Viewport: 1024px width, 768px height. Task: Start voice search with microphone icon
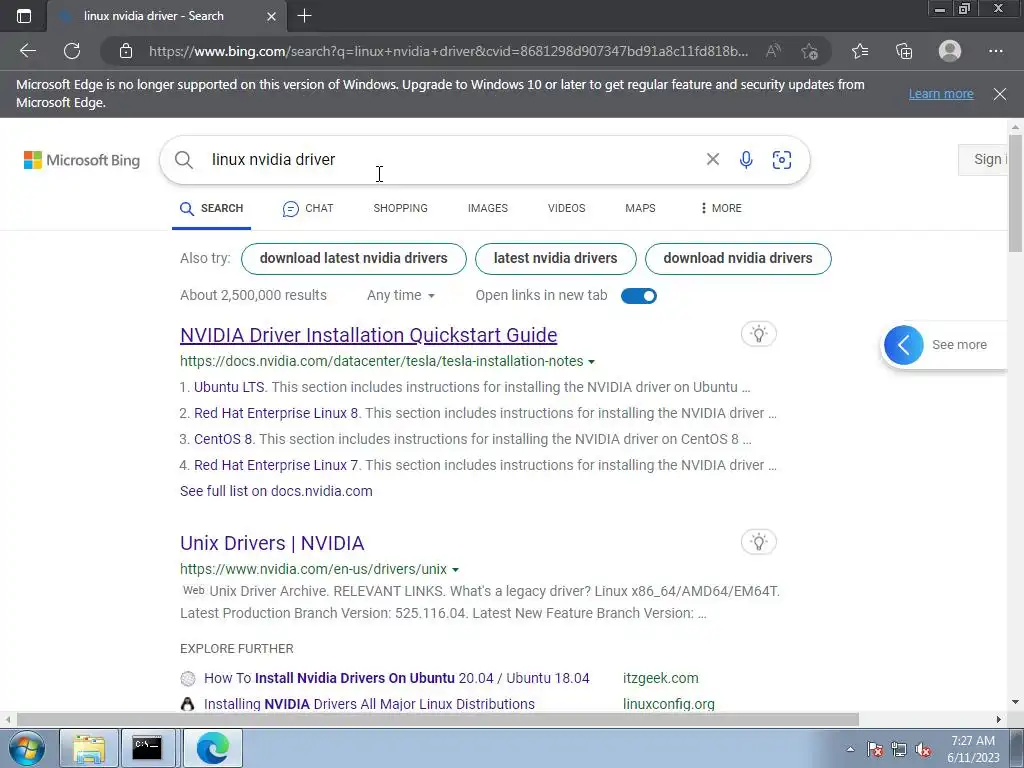pos(746,159)
